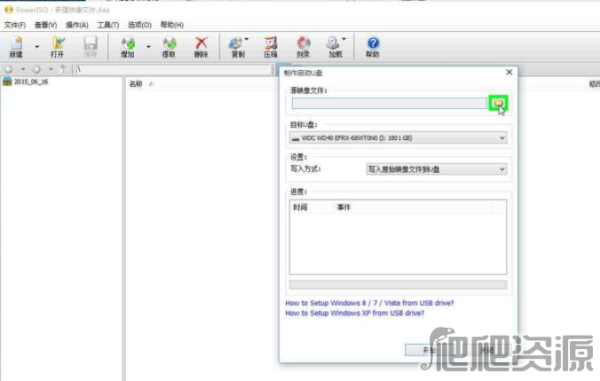Expand the 加载 dropdown arrow
Viewport: 600px width, 381px height.
pos(344,39)
